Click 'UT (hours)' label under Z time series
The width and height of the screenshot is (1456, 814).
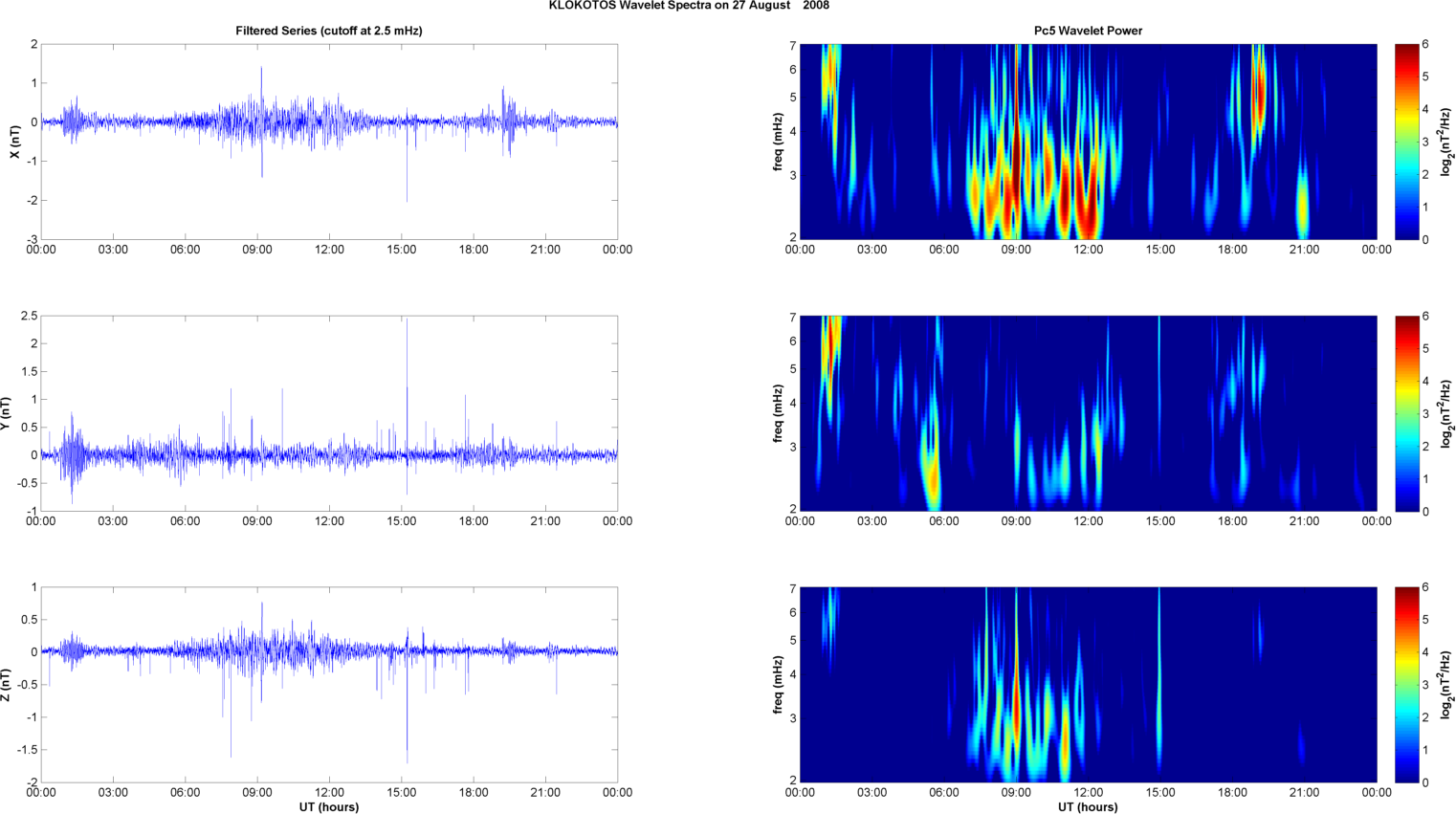coord(329,807)
